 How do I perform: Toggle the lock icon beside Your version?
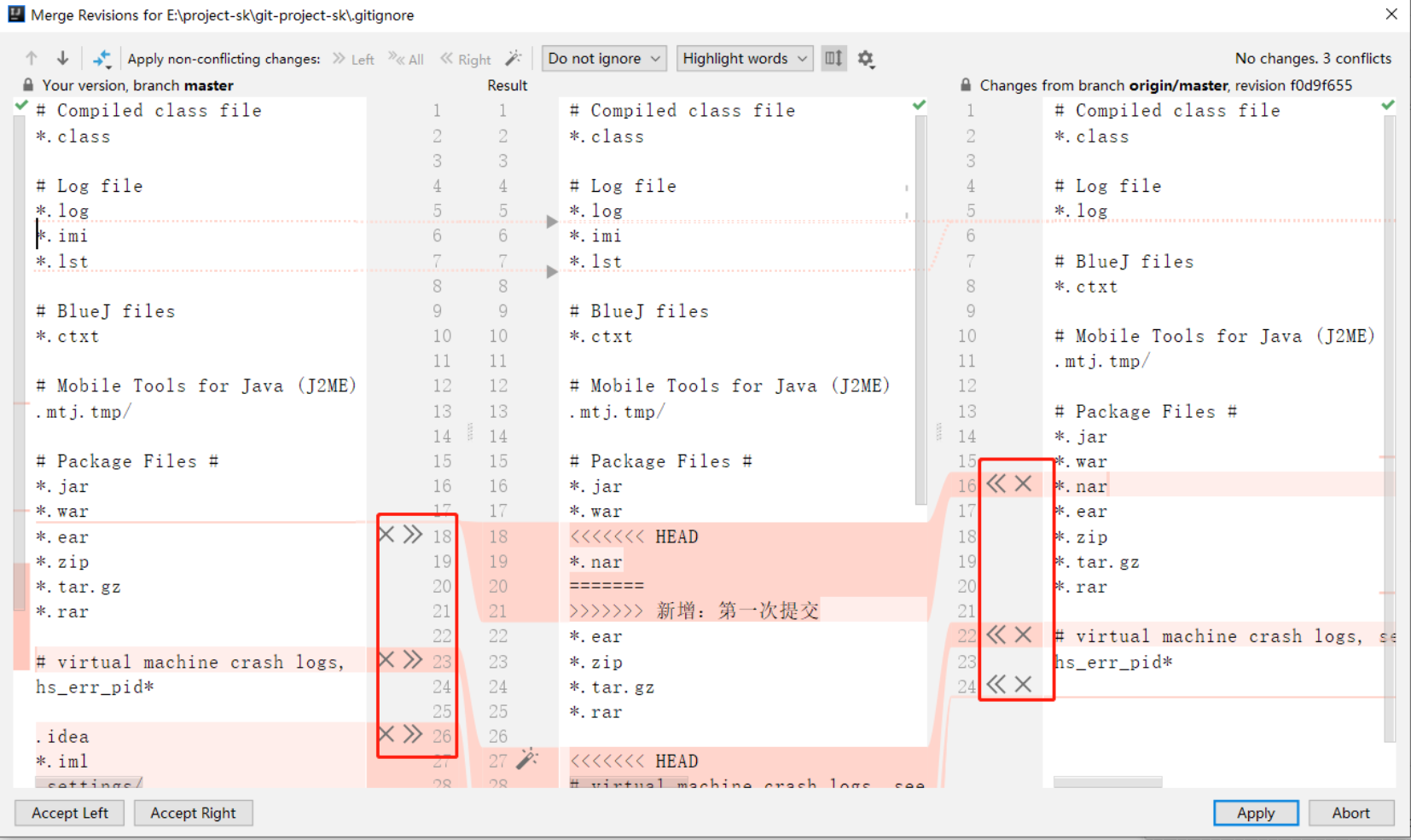(28, 85)
